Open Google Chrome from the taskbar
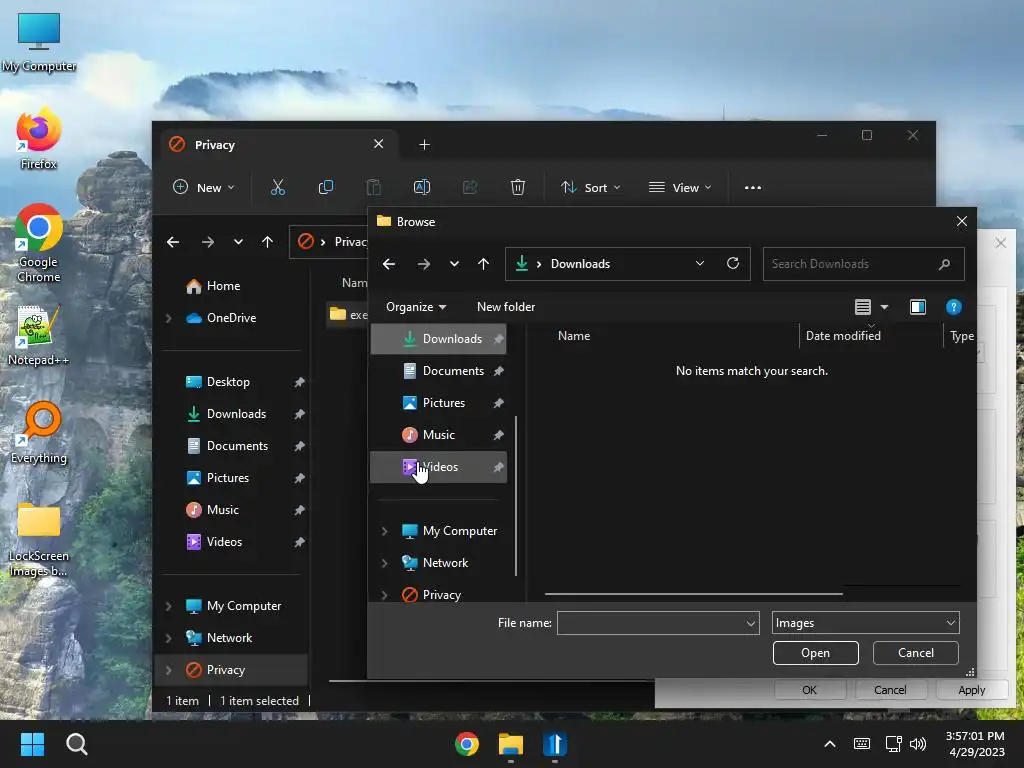The image size is (1024, 768). point(466,744)
